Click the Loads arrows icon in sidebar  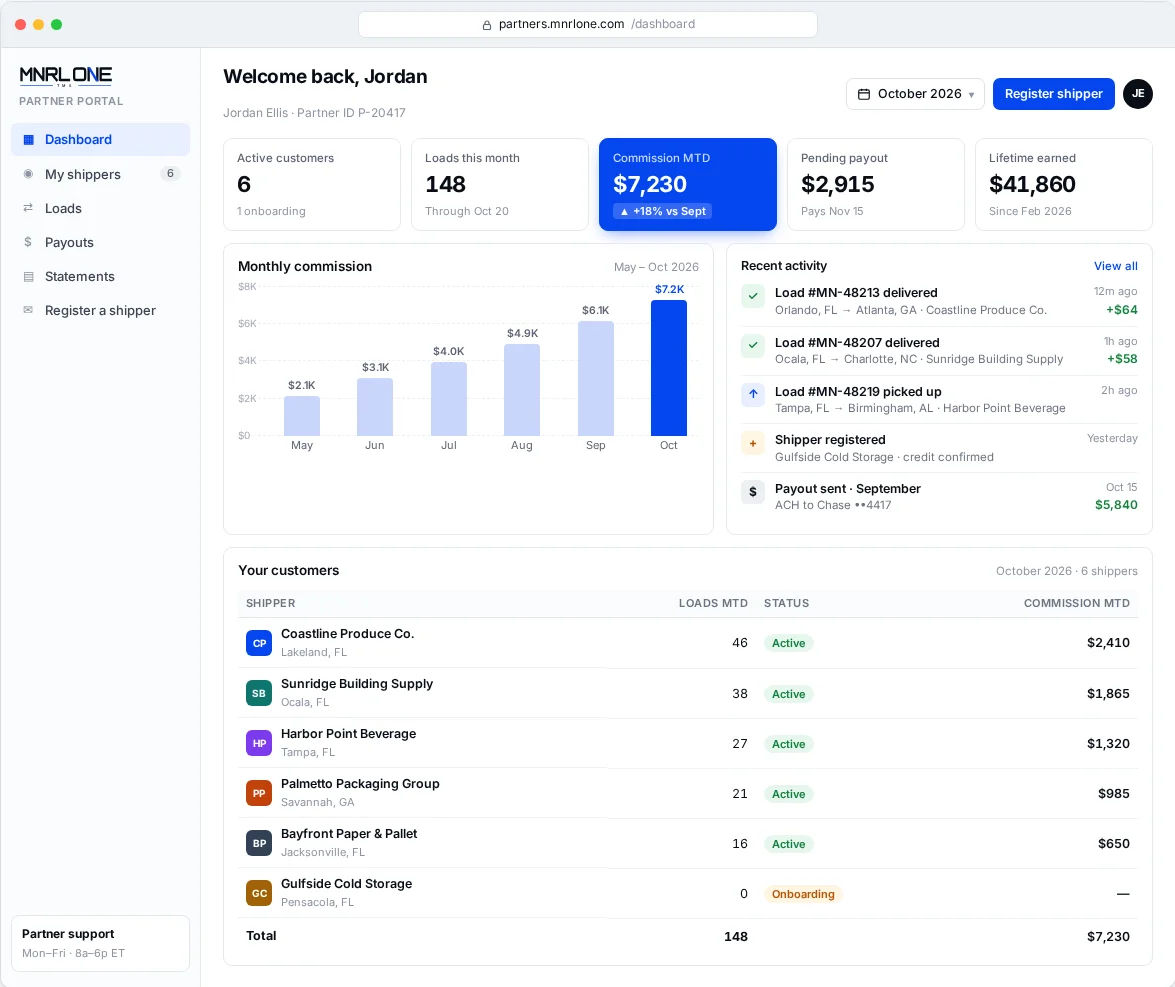point(28,208)
